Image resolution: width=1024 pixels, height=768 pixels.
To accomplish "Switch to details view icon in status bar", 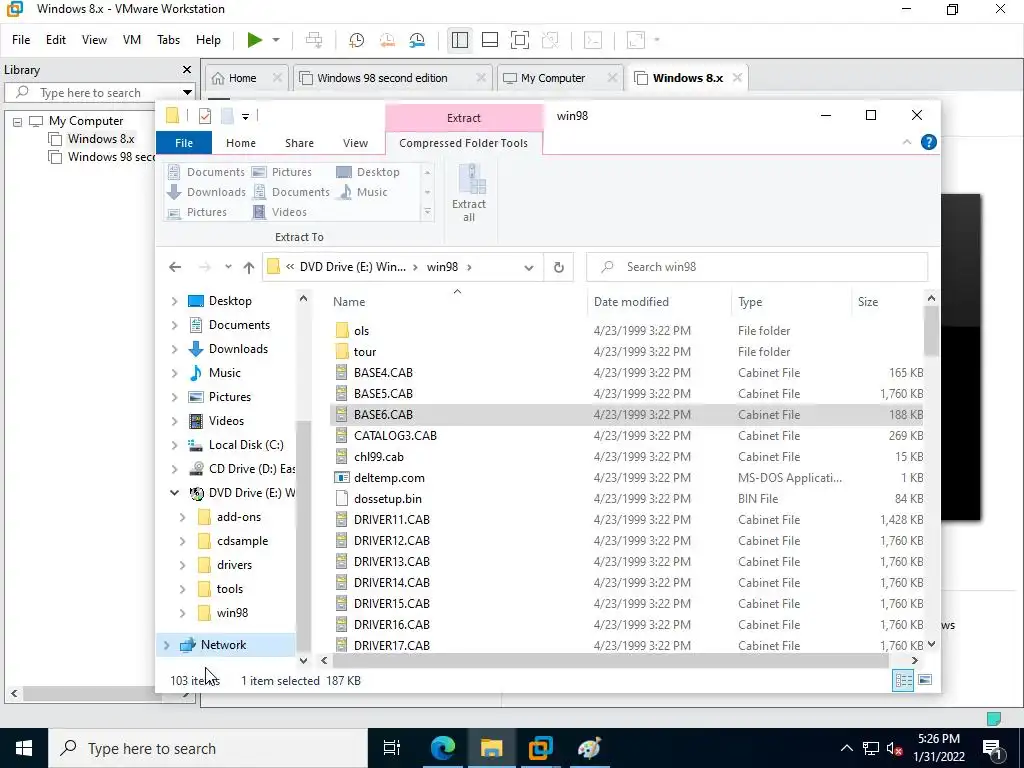I will pos(903,680).
